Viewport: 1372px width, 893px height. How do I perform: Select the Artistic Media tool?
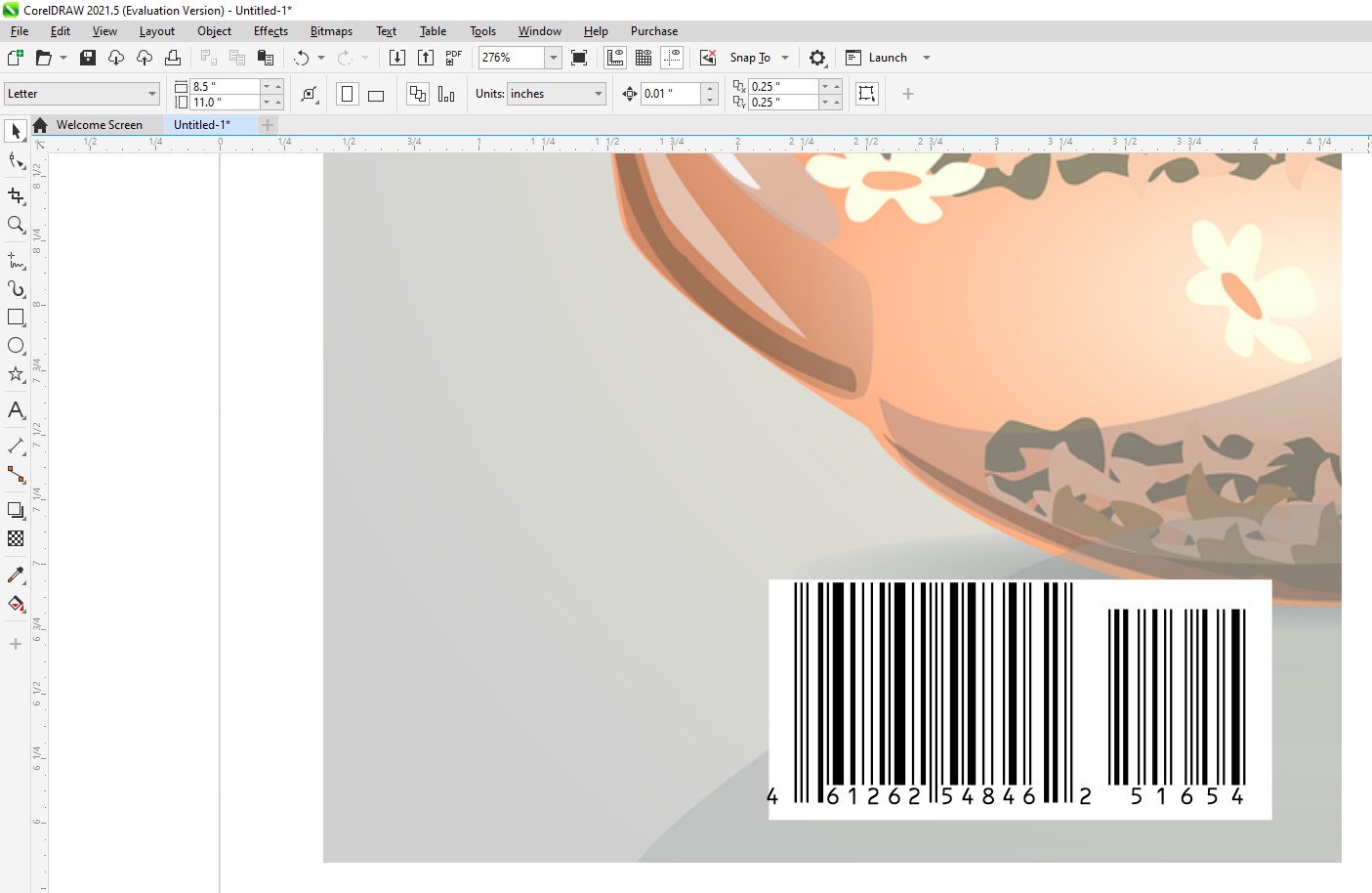[x=16, y=289]
